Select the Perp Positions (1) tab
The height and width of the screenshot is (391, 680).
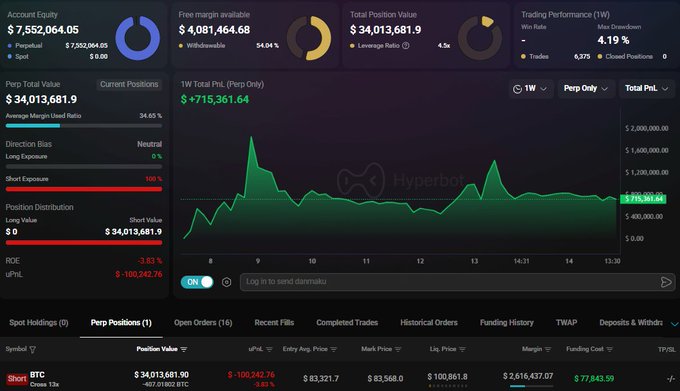tap(121, 323)
